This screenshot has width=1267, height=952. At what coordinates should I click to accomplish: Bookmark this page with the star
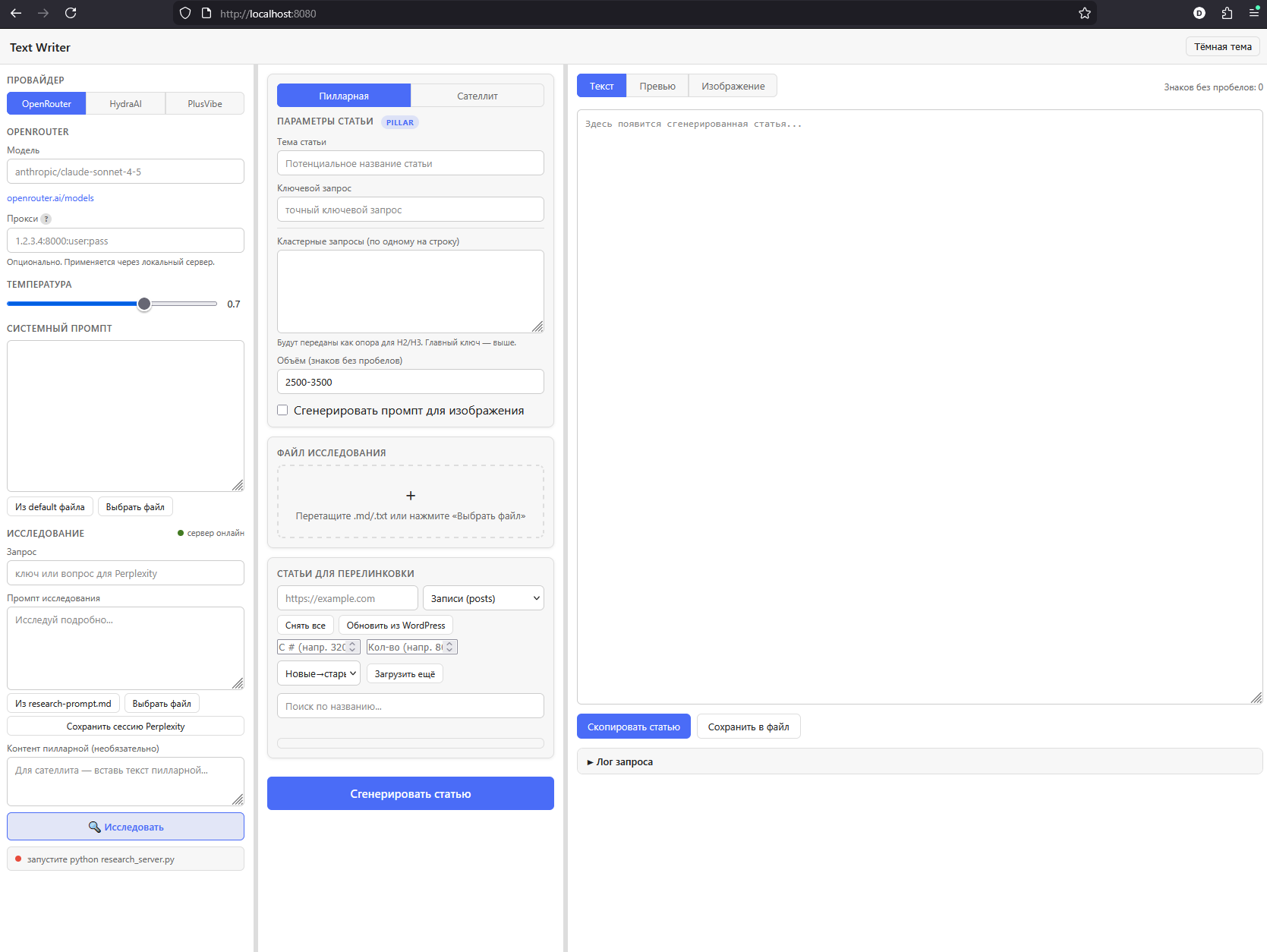pos(1085,13)
